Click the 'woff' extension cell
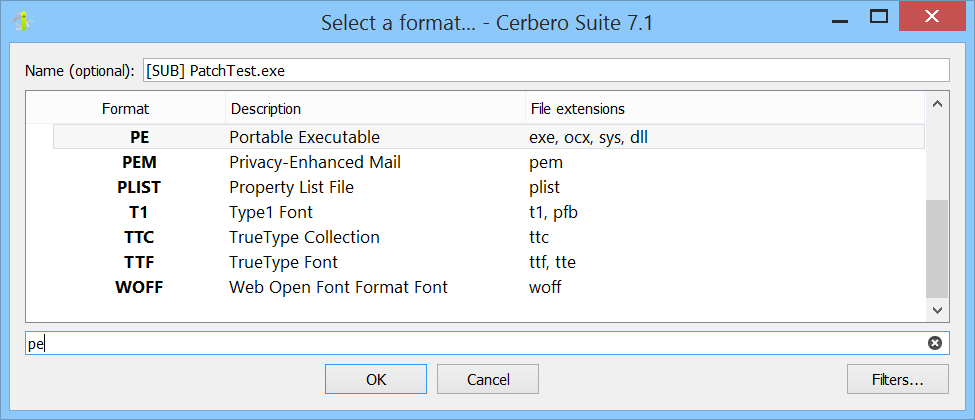The height and width of the screenshot is (420, 975). [x=545, y=287]
